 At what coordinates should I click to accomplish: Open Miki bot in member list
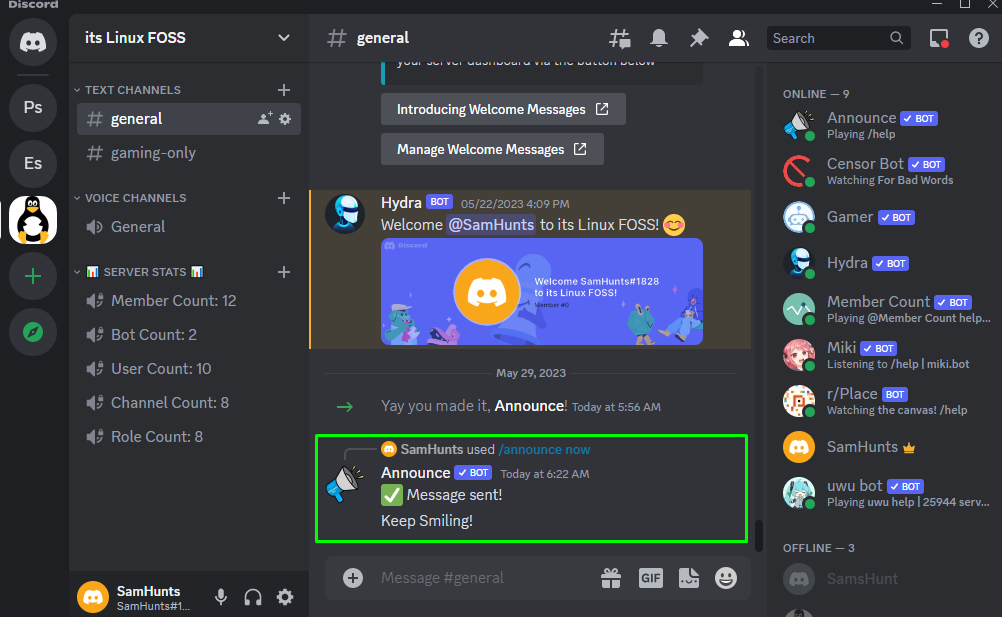887,355
